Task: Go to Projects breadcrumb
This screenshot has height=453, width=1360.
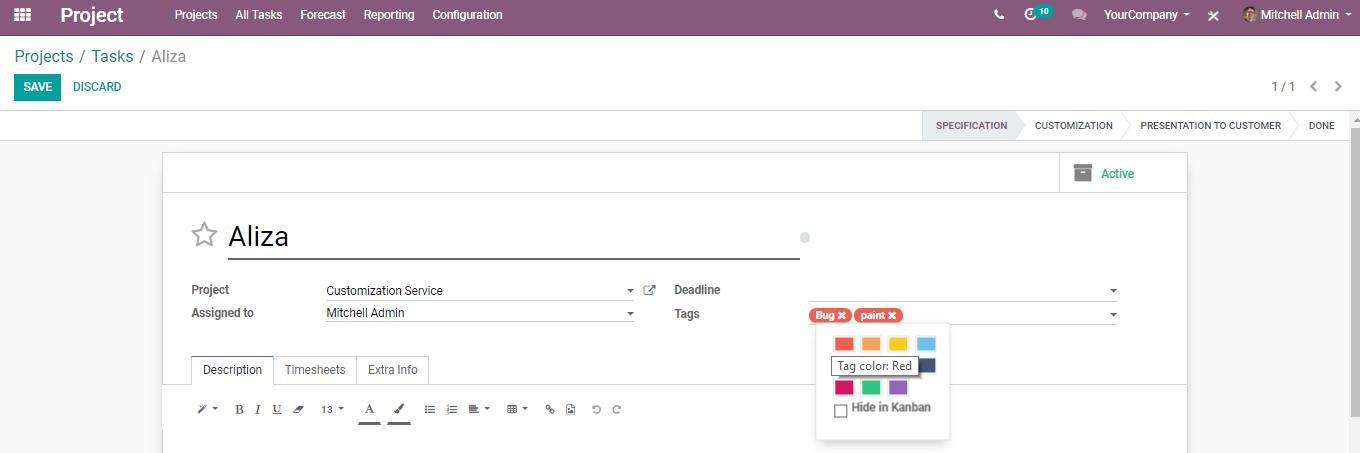Action: [x=44, y=56]
